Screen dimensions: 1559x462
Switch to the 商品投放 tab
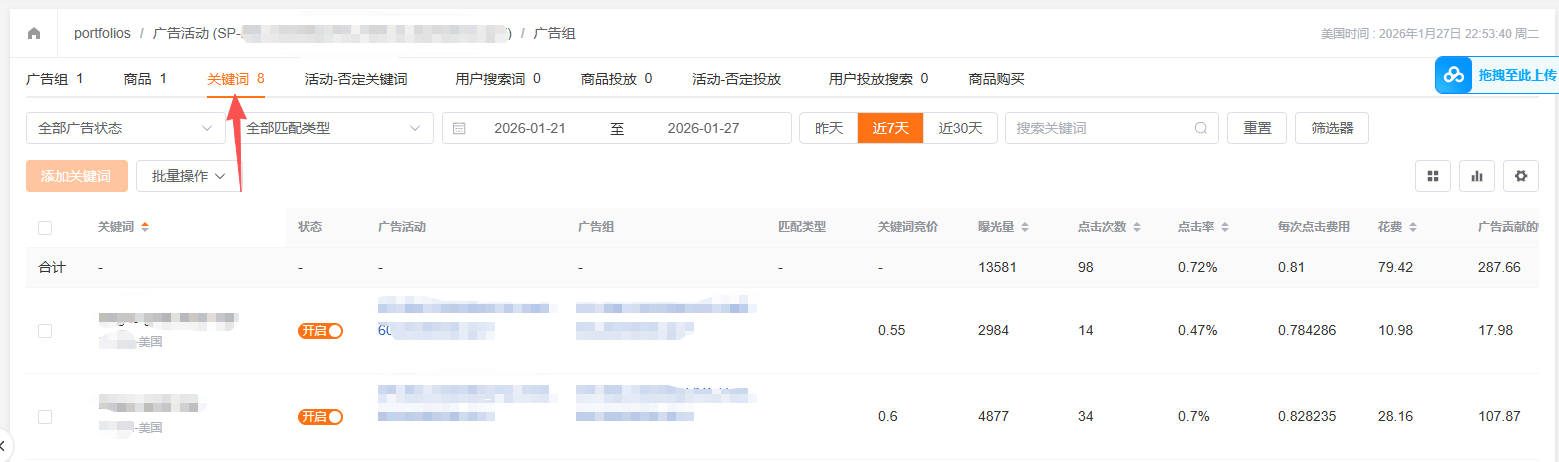(x=616, y=79)
